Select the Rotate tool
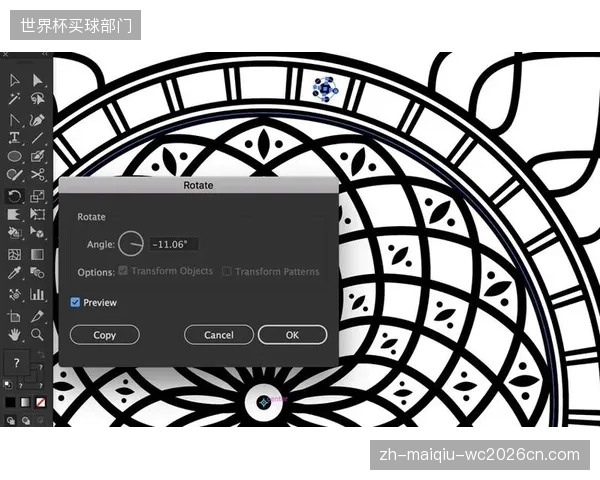This screenshot has width=600, height=480. coord(14,196)
